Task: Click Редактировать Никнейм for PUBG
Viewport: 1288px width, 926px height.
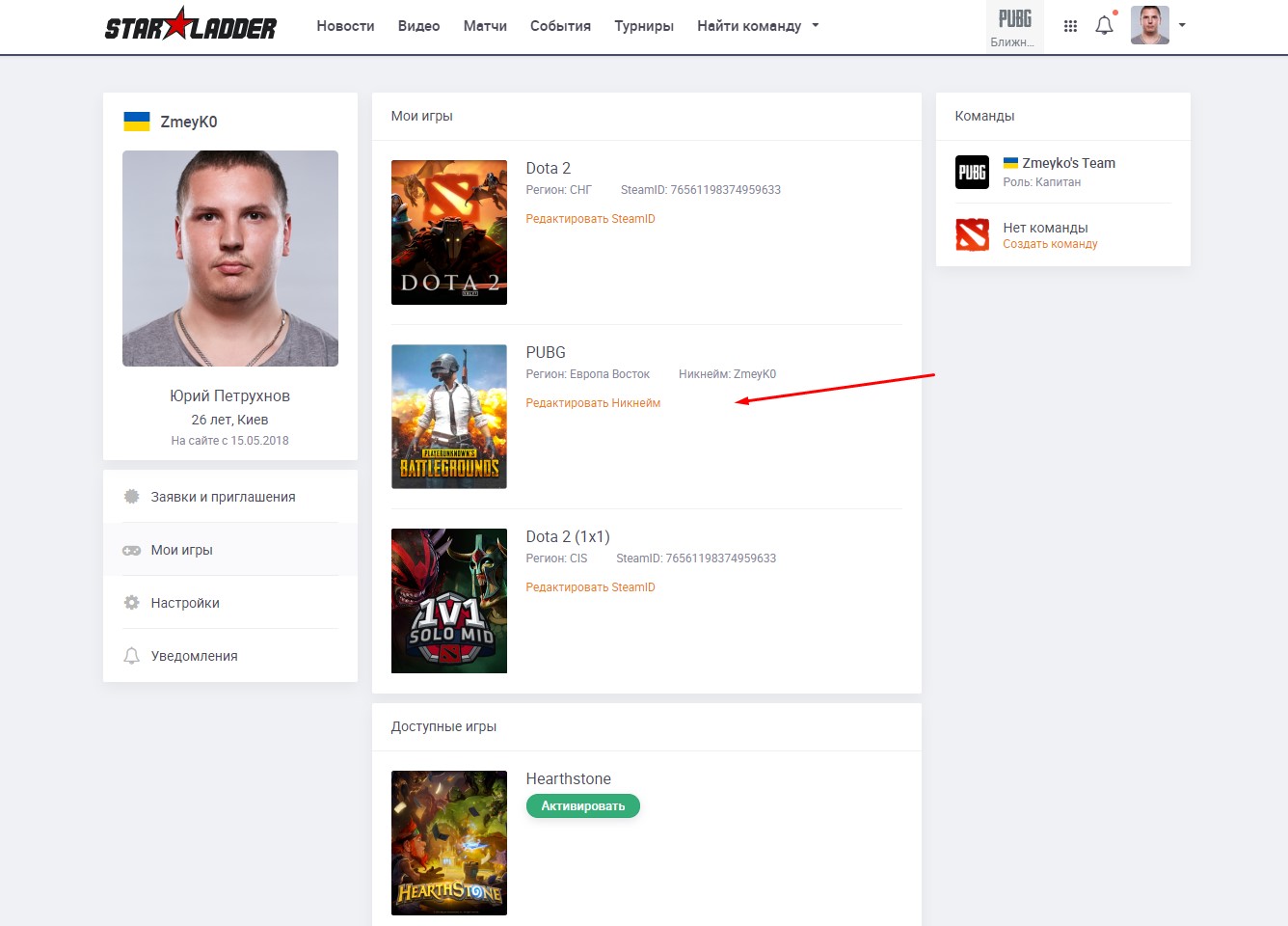Action: [593, 403]
